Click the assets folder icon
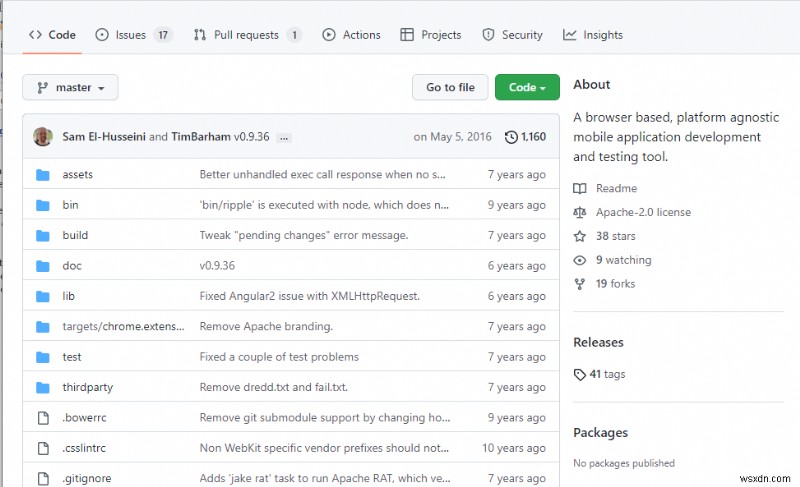 pyautogui.click(x=43, y=175)
